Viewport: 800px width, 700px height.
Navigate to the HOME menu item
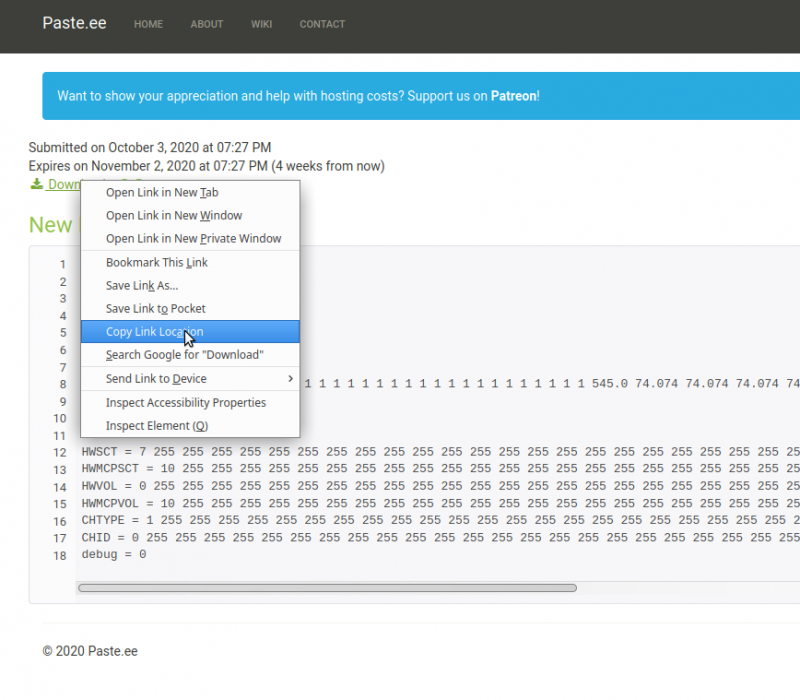pyautogui.click(x=148, y=24)
